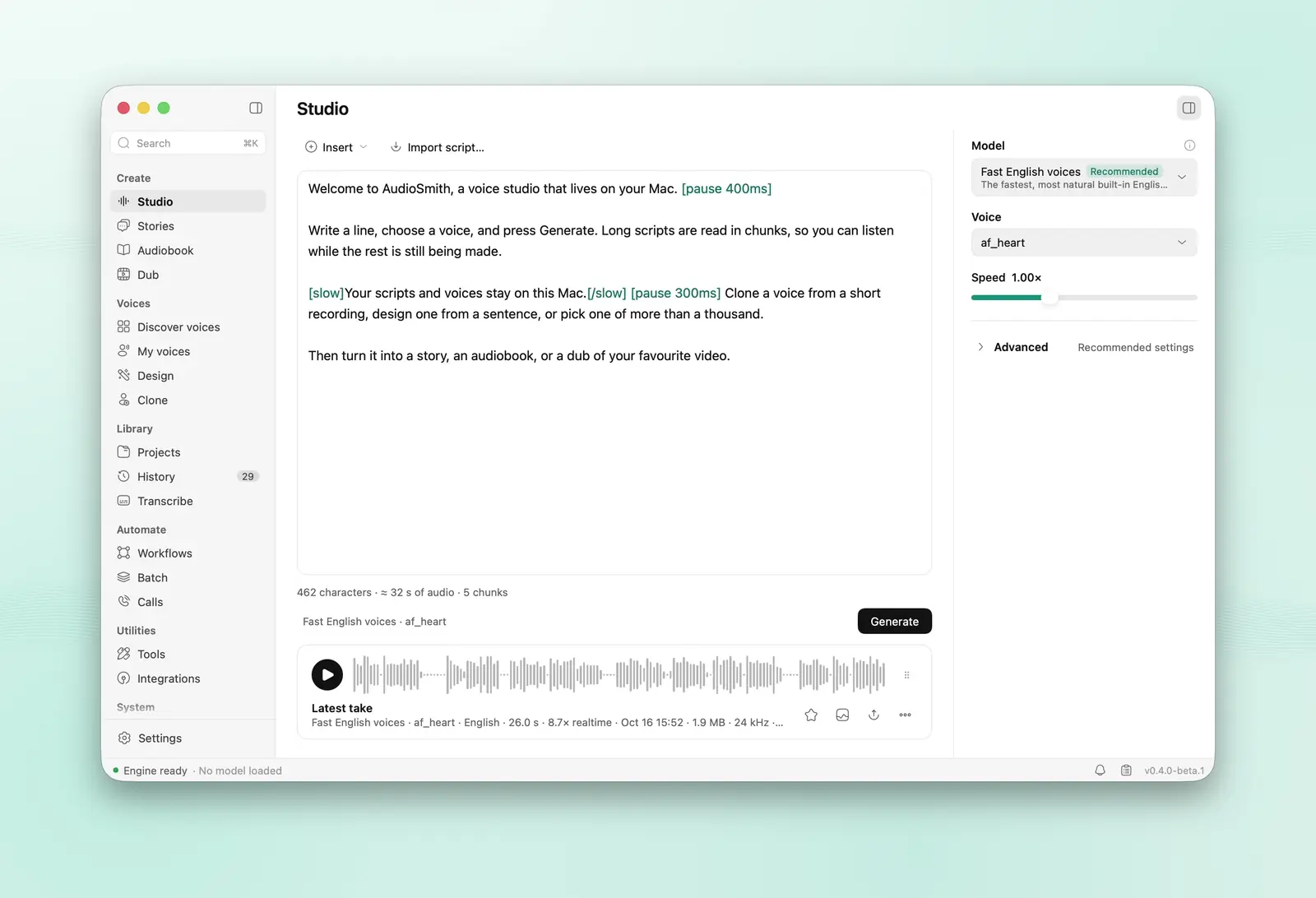Open the Dub section
The width and height of the screenshot is (1316, 898).
(x=188, y=275)
